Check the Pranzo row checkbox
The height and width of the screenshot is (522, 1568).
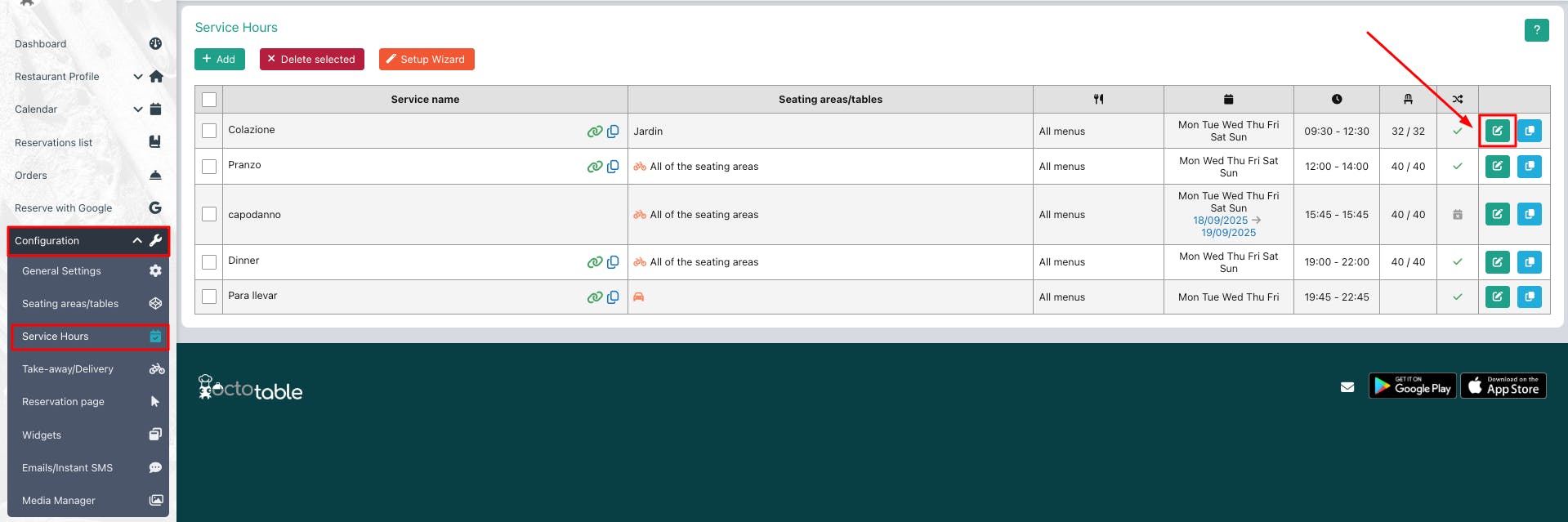point(209,167)
